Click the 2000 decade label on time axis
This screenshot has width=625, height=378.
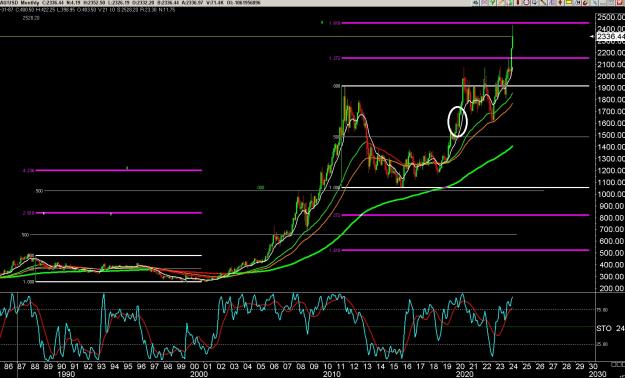coord(199,374)
